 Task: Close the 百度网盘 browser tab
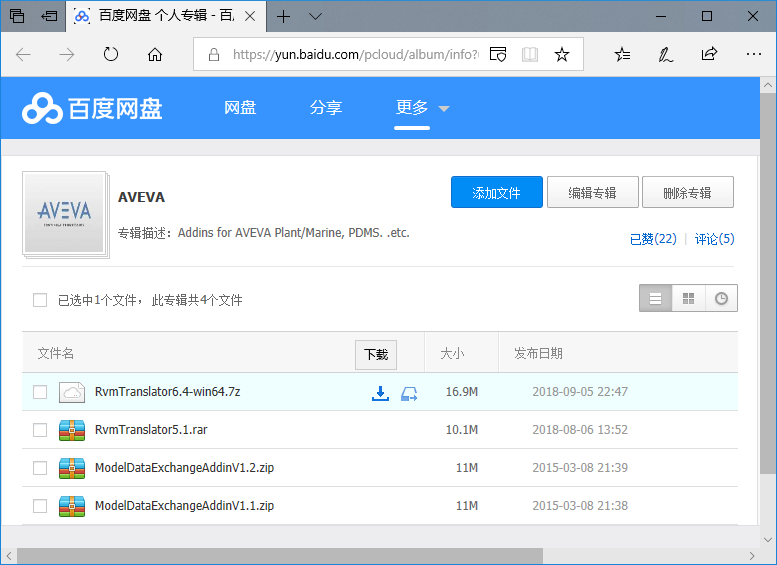[x=250, y=16]
